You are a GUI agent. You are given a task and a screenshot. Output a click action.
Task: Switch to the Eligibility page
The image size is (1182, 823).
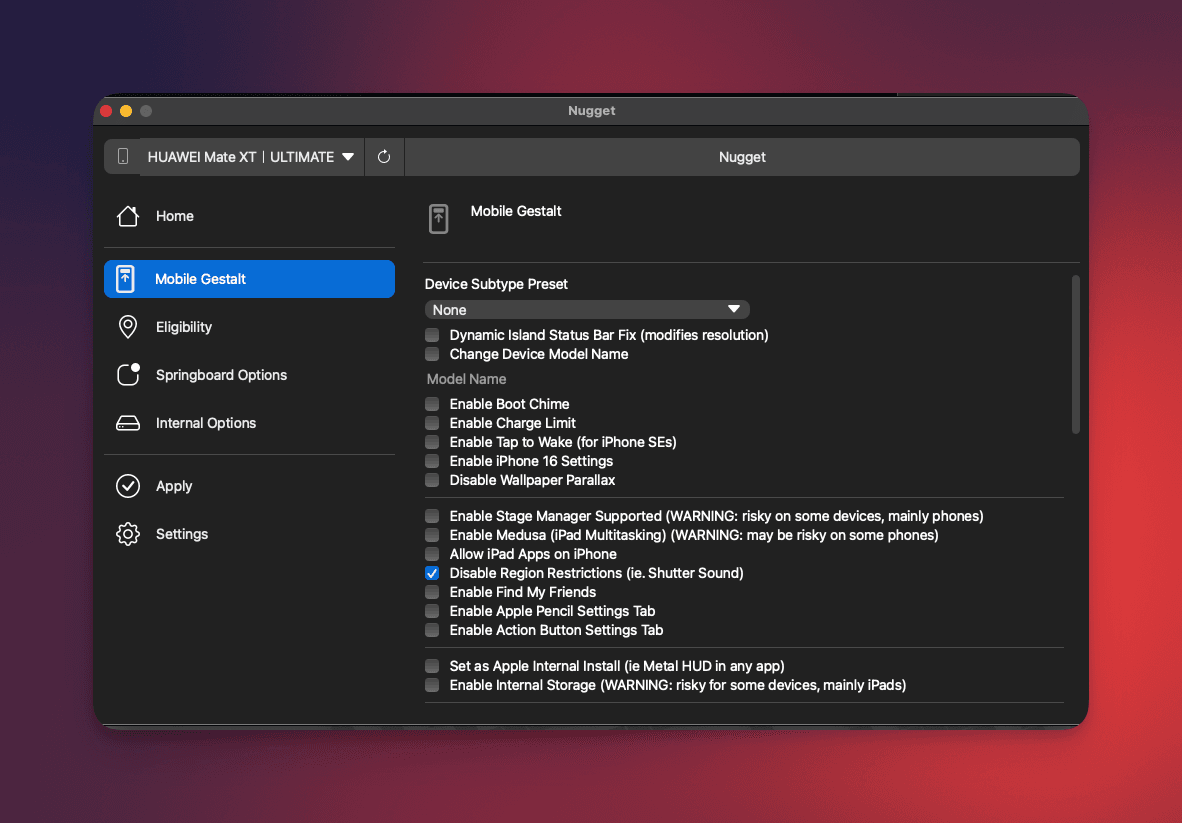tap(184, 327)
